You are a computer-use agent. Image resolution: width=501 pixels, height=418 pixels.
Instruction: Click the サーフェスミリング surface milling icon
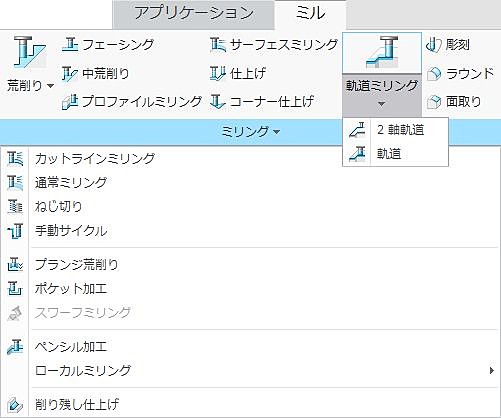[x=218, y=45]
